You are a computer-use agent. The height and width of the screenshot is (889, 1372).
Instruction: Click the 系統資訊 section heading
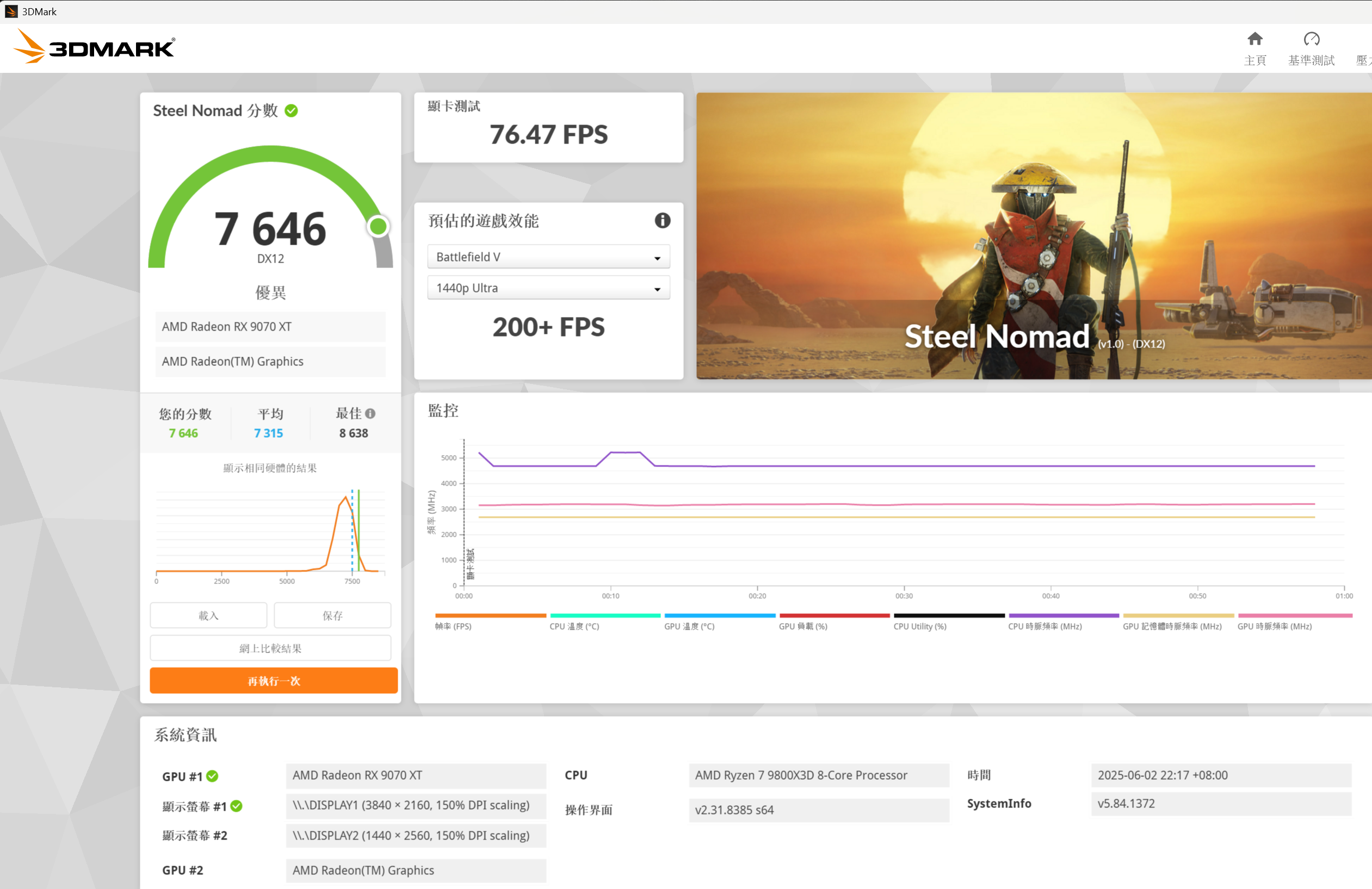pos(185,735)
